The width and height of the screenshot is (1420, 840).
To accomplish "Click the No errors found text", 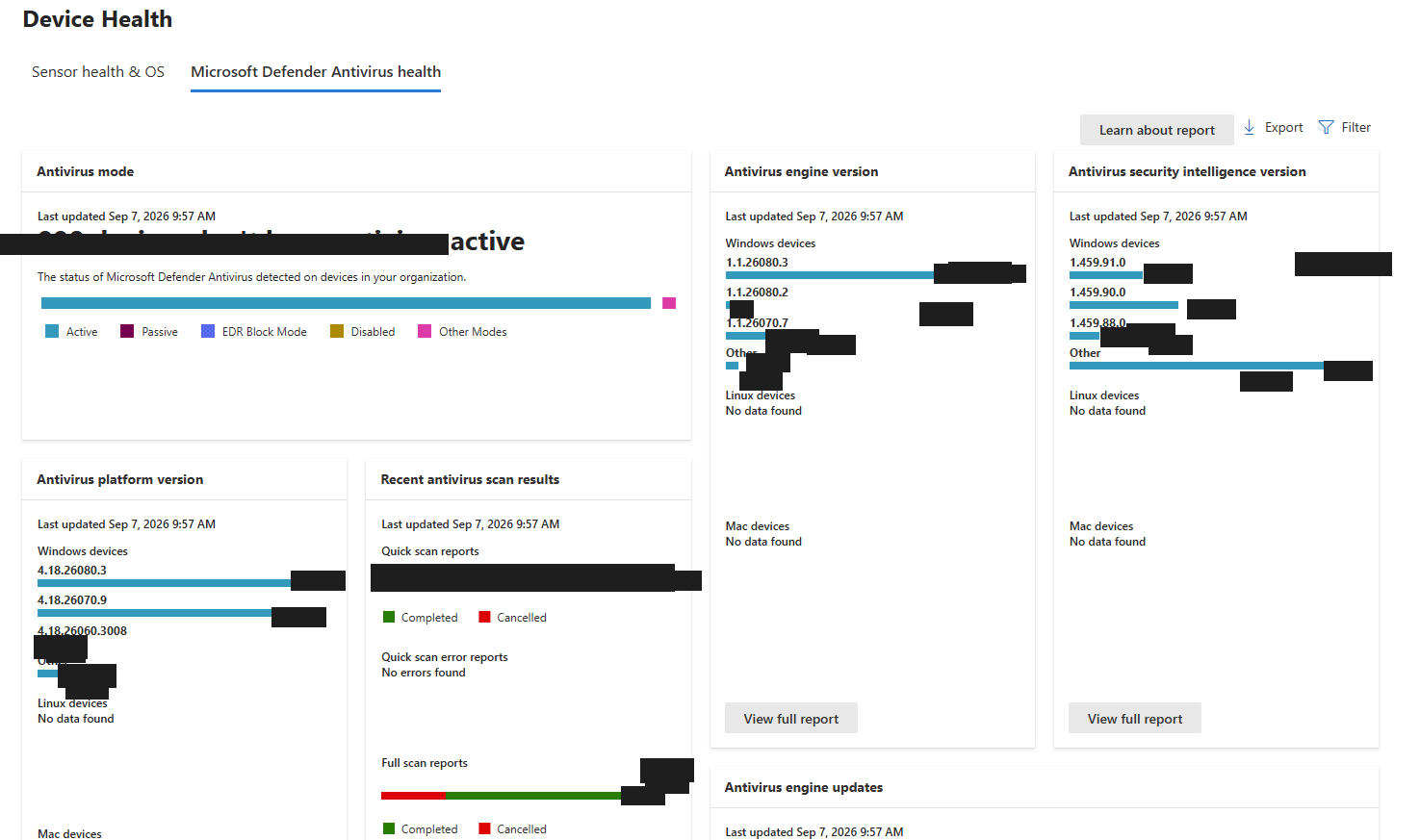I will (x=424, y=673).
